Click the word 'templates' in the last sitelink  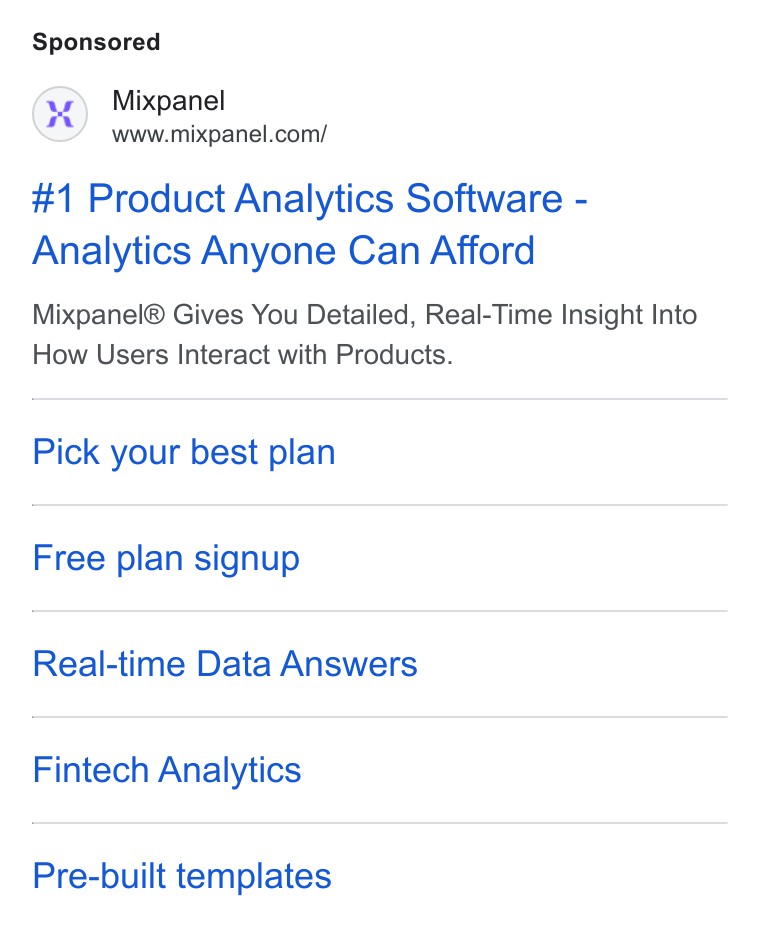(x=254, y=877)
